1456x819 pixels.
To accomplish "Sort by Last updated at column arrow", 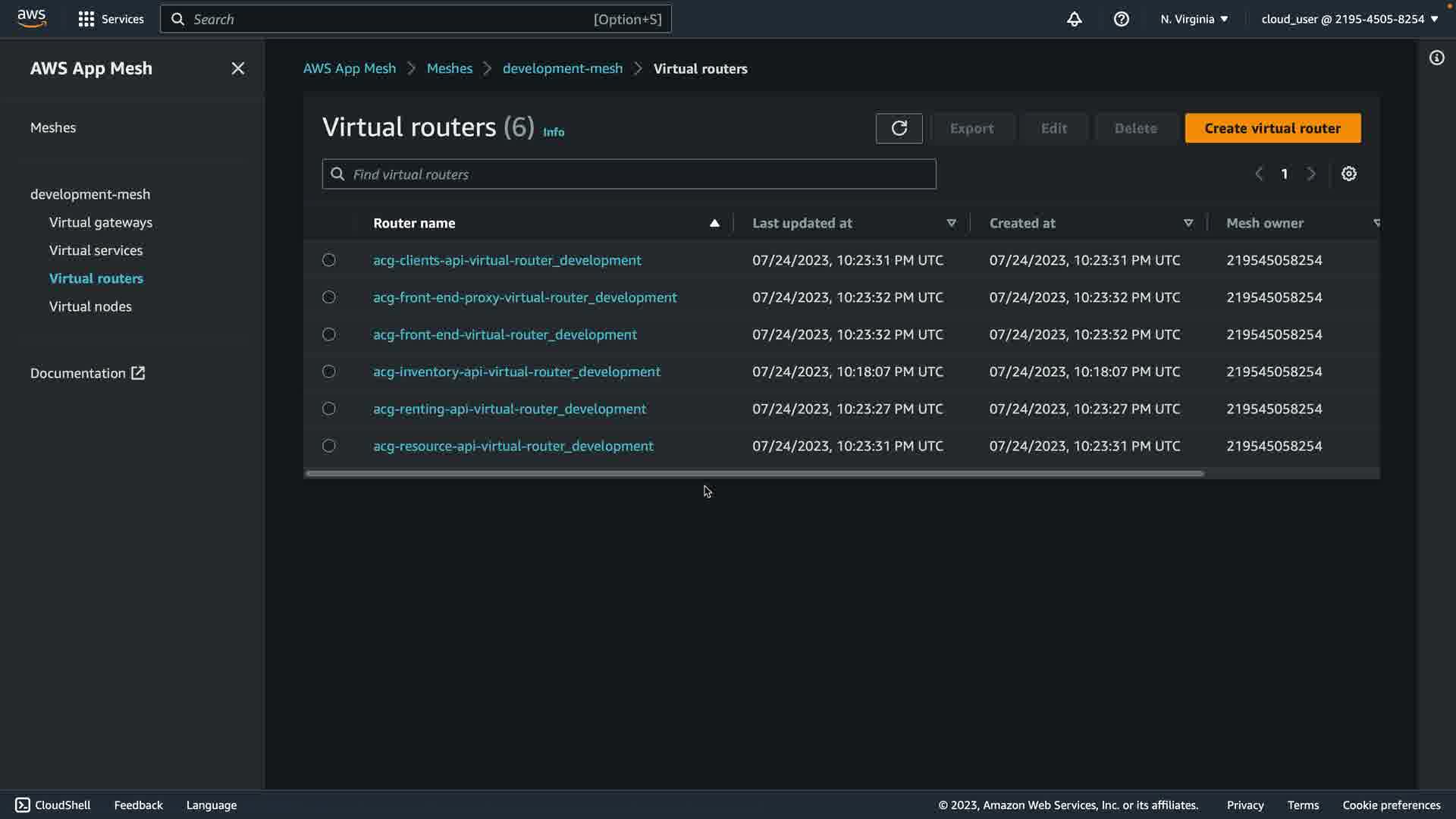I will tap(951, 223).
